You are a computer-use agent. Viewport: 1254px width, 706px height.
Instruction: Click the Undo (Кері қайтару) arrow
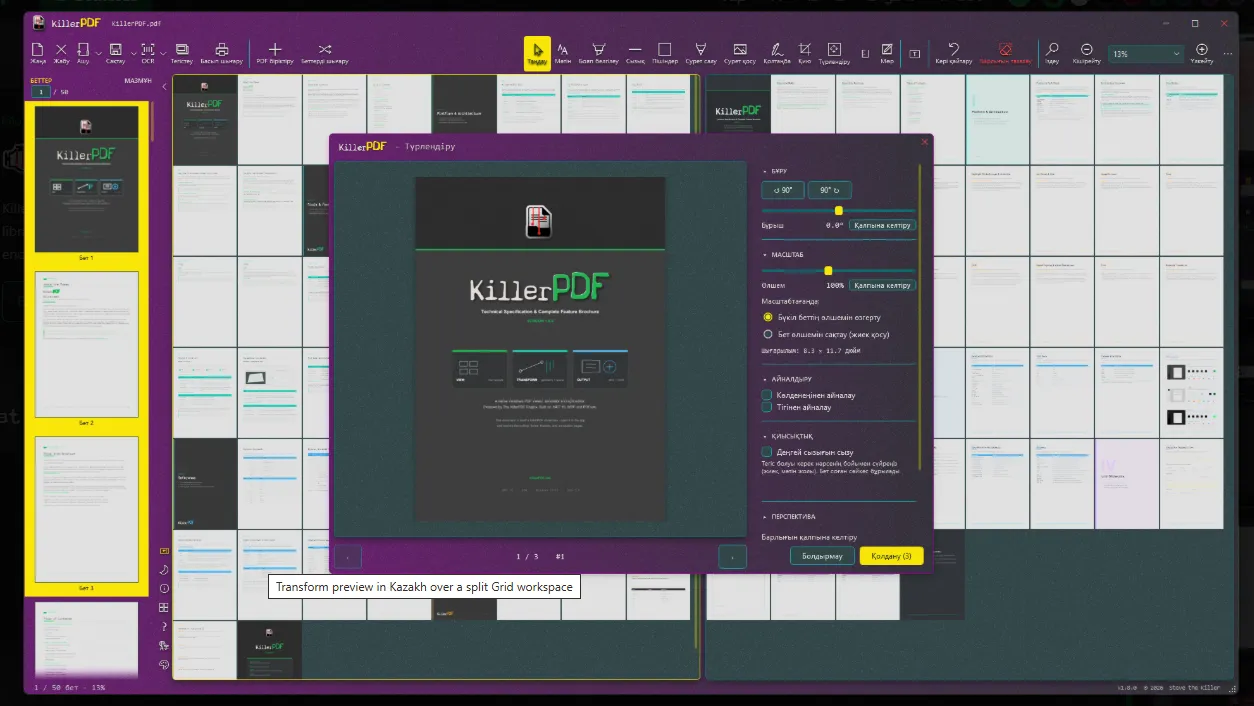pyautogui.click(x=953, y=49)
